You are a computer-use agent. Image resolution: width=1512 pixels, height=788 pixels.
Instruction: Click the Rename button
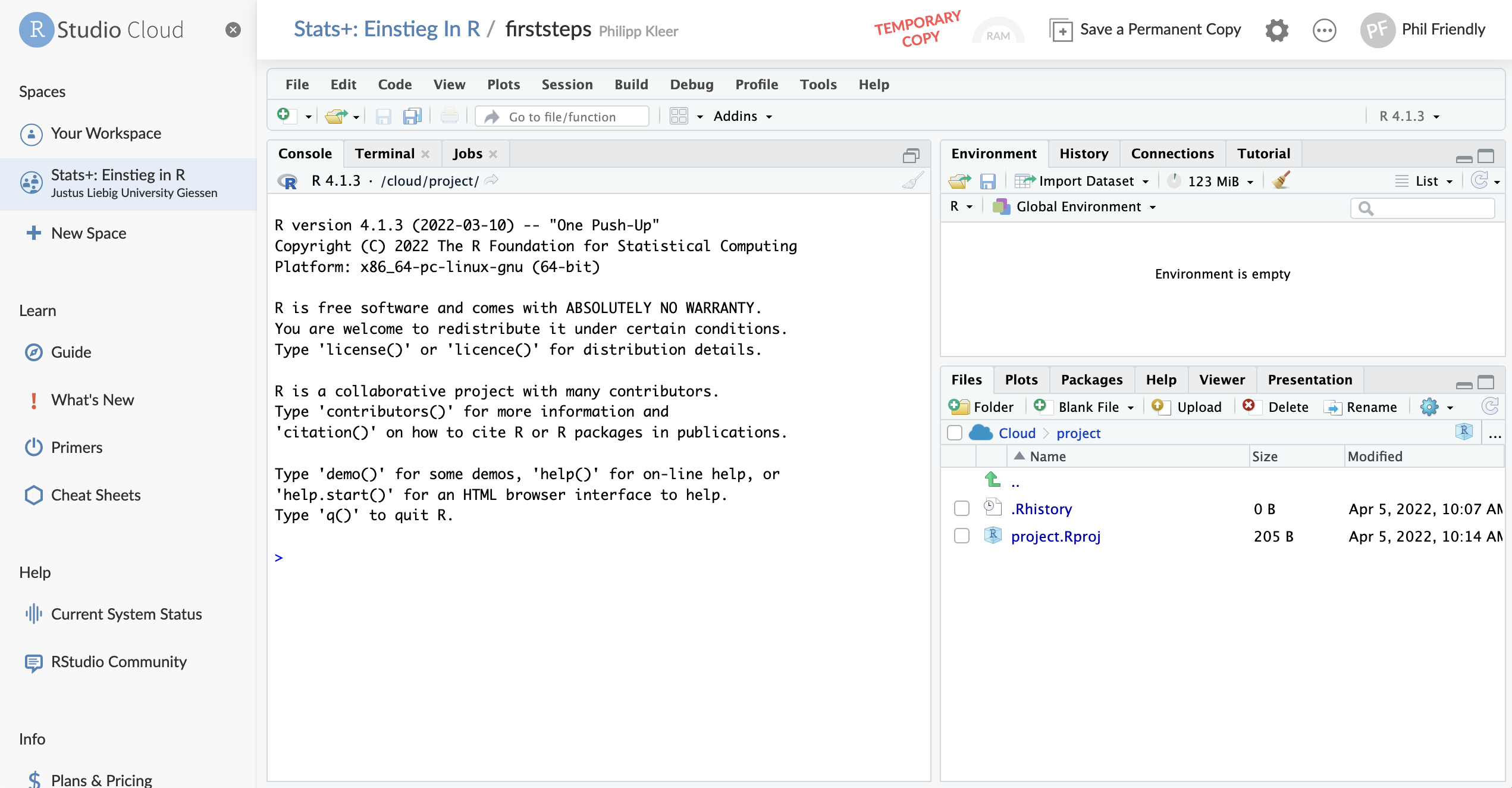(x=1361, y=407)
